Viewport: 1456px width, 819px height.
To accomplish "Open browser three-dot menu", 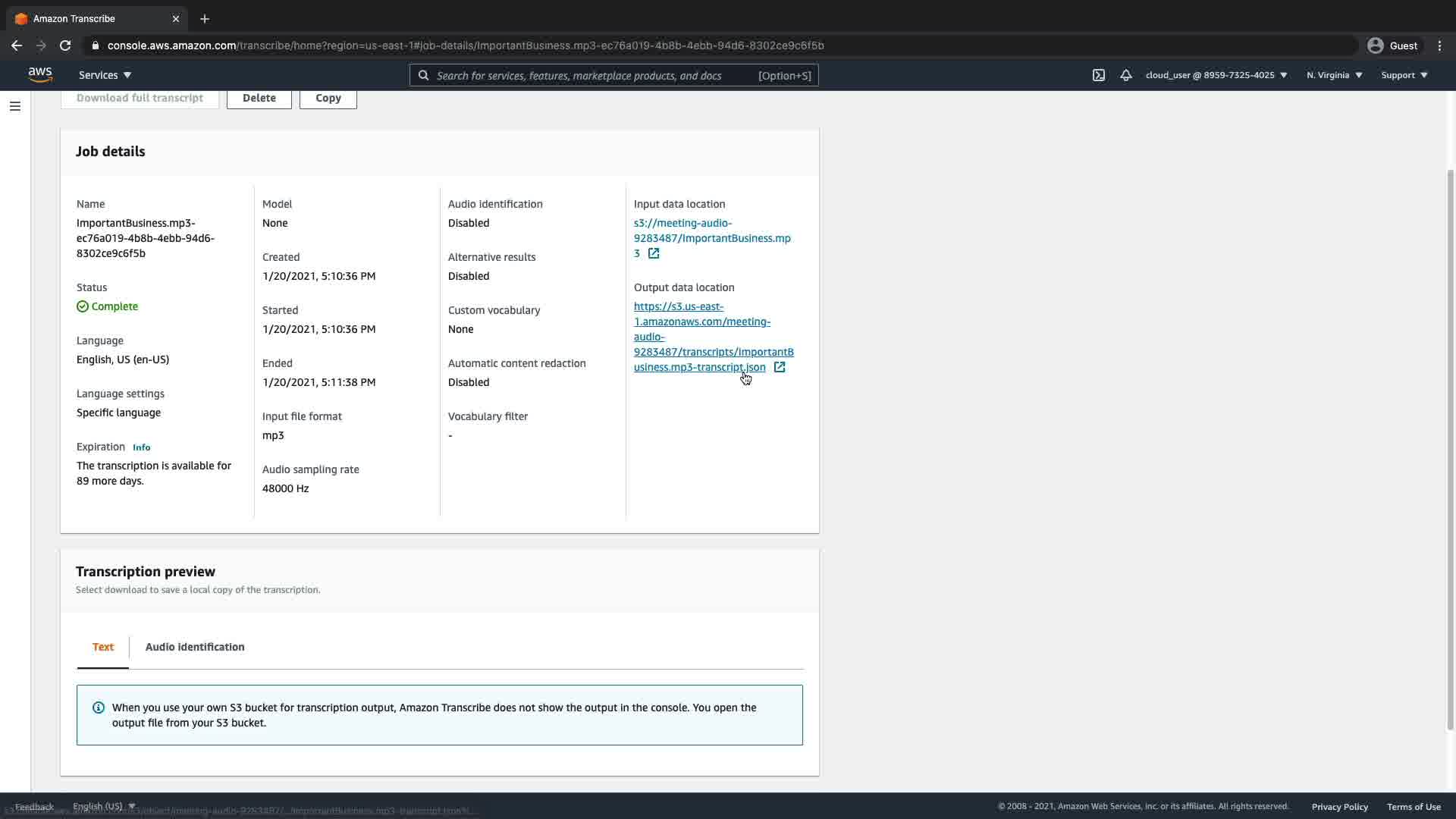I will [x=1439, y=45].
